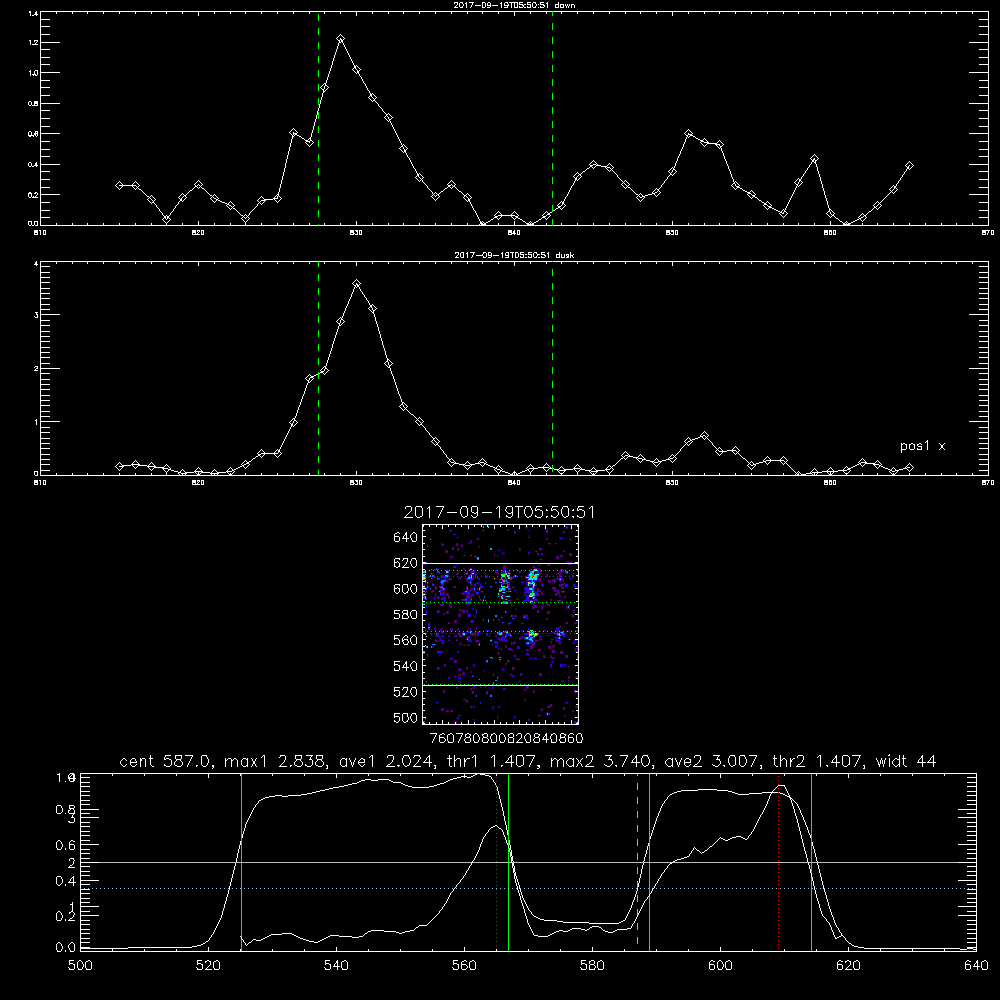The width and height of the screenshot is (1000, 1000).
Task: Click the '500' x-axis label of bottom plot
Action: click(80, 966)
